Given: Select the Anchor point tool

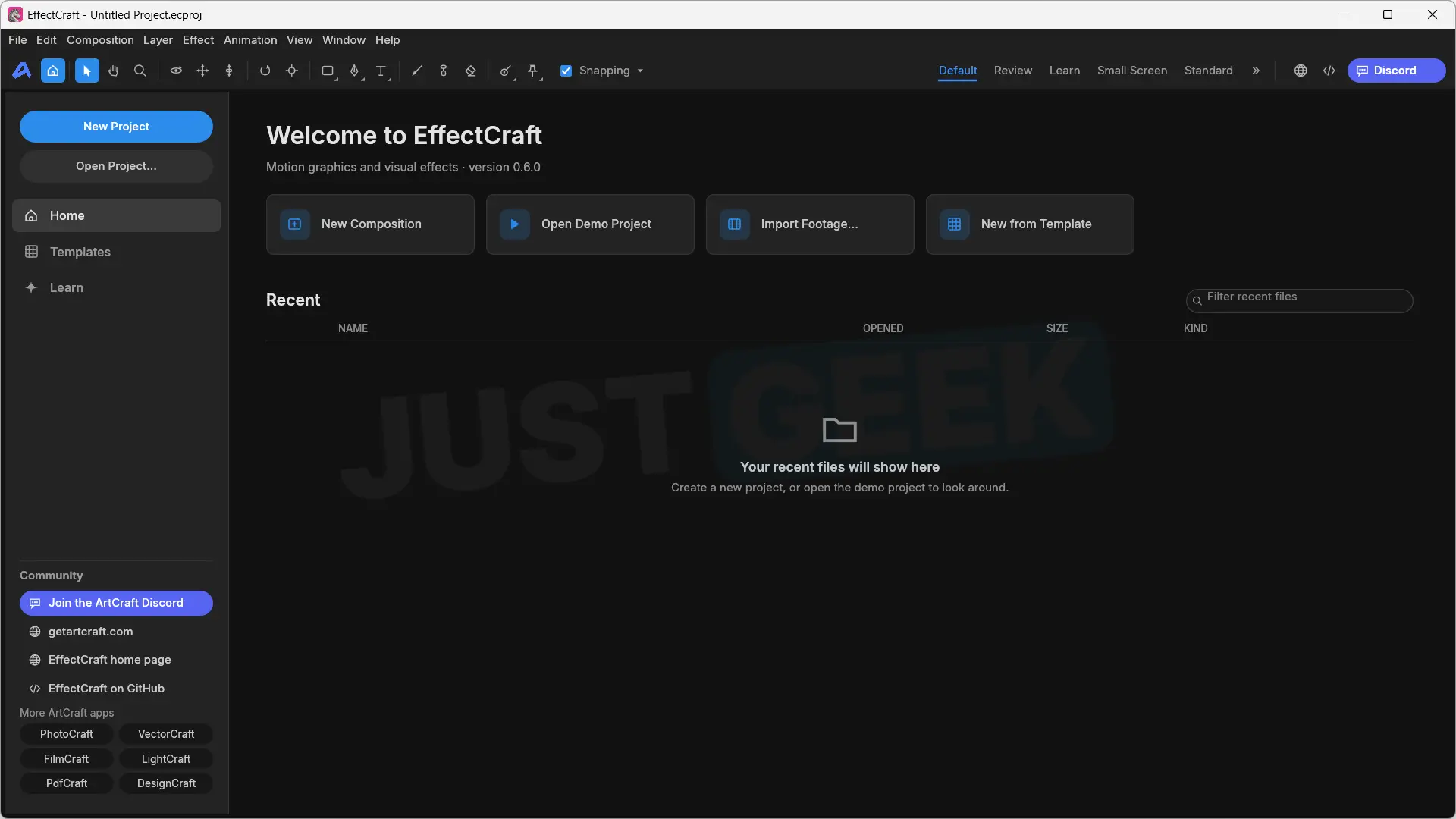Looking at the screenshot, I should point(291,71).
